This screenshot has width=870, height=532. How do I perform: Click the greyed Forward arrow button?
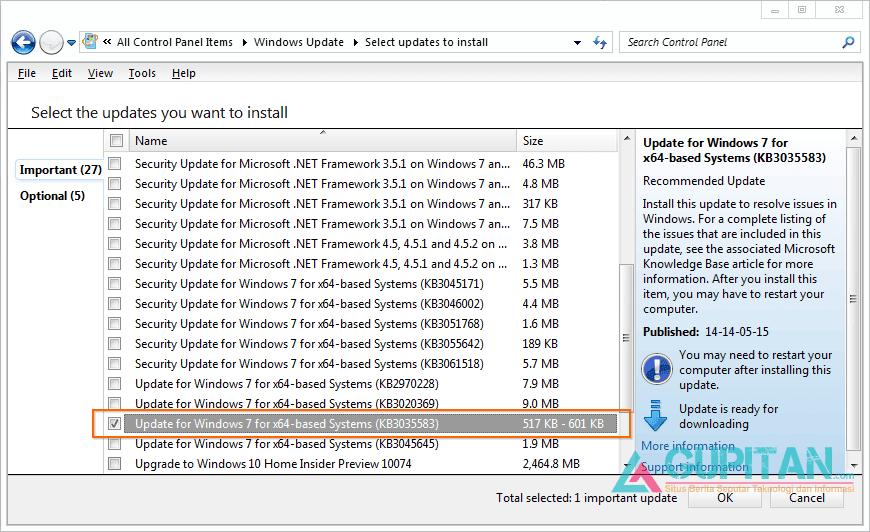pos(52,42)
